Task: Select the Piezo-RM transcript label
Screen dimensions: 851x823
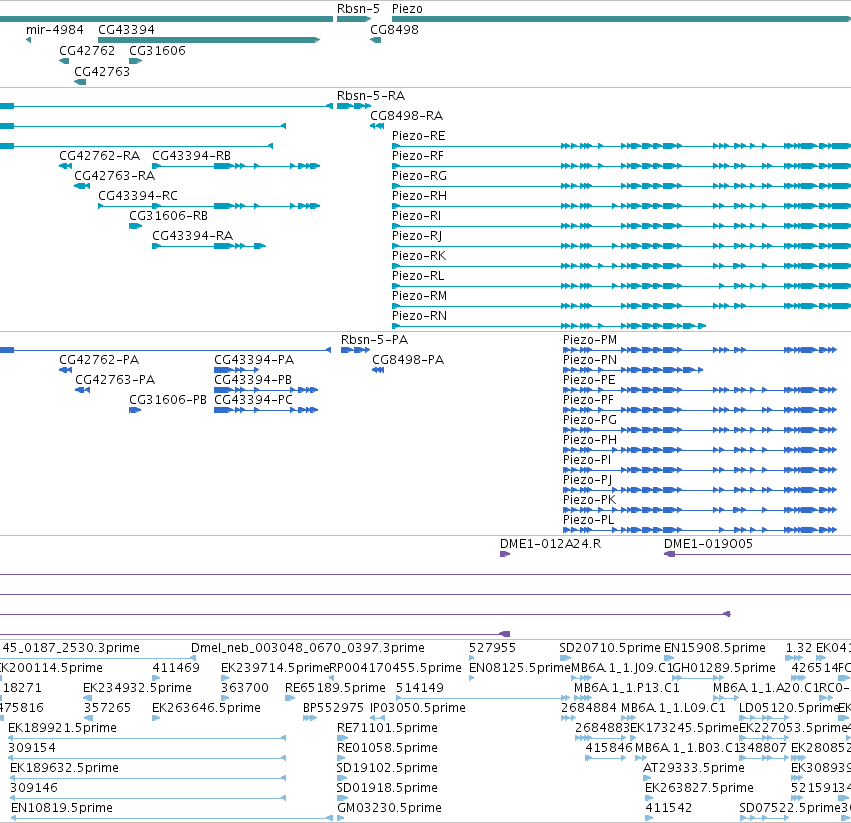Action: [420, 296]
